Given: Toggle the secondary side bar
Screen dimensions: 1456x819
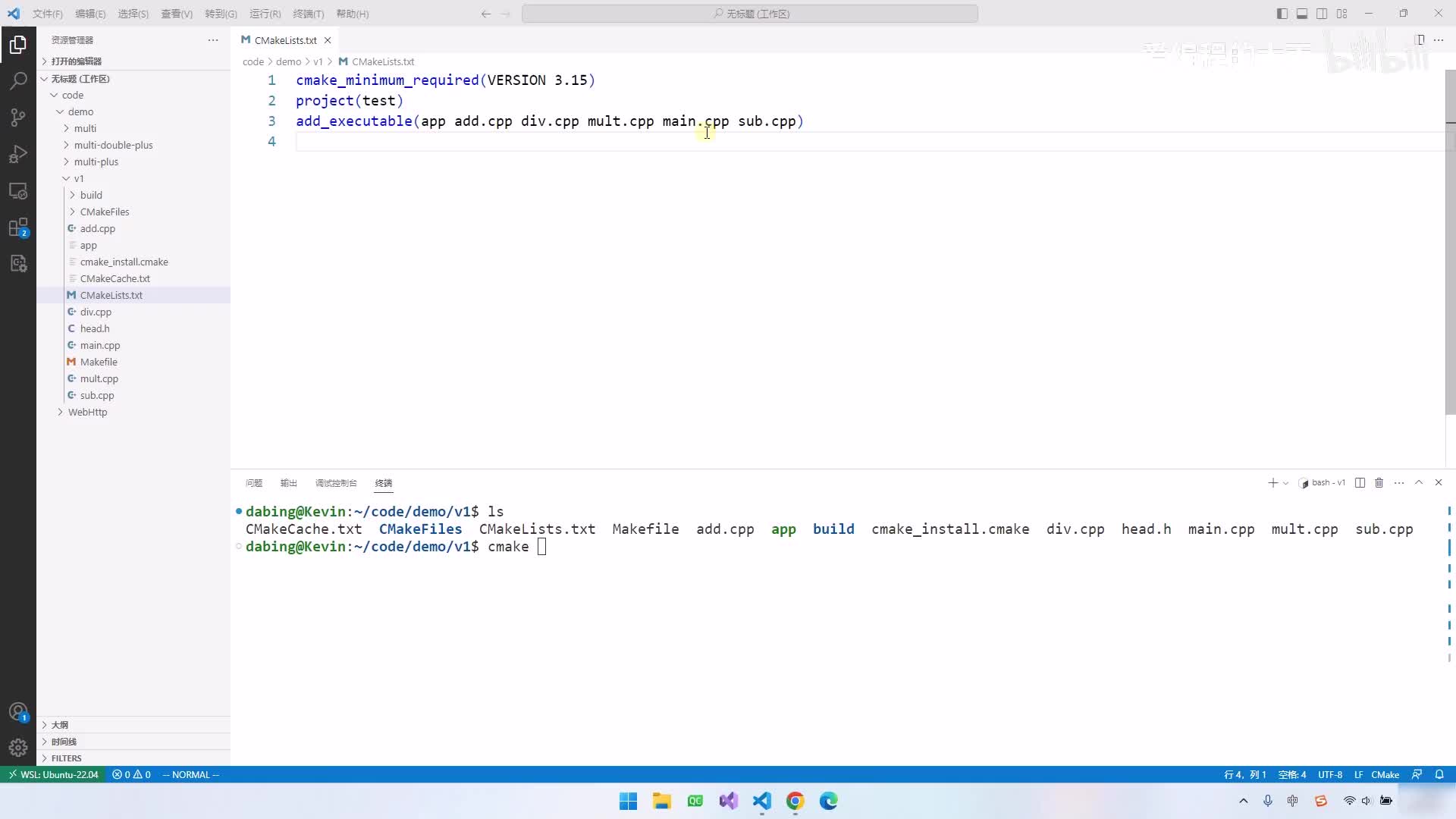Looking at the screenshot, I should click(1322, 14).
